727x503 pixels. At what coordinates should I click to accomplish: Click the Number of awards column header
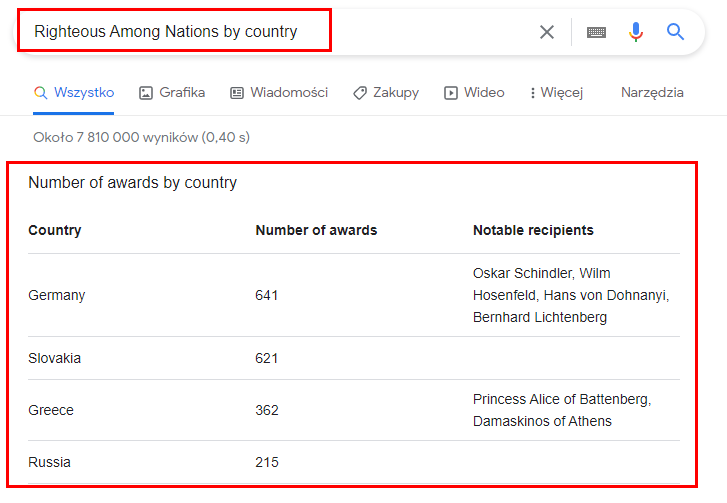point(316,230)
